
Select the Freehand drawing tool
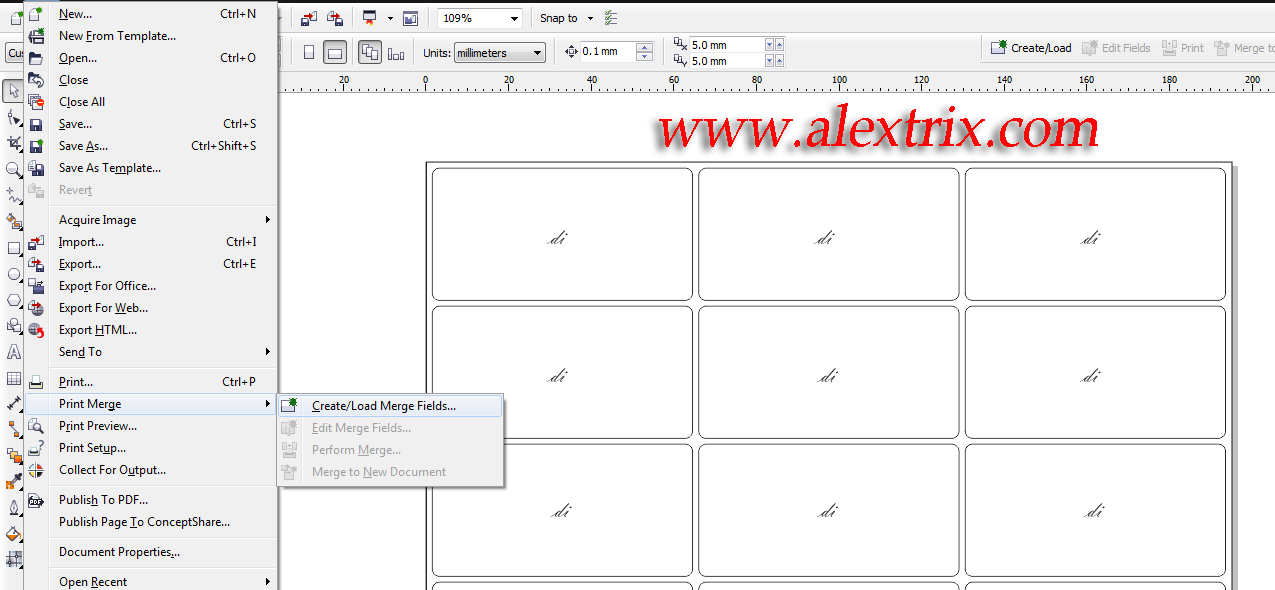13,196
